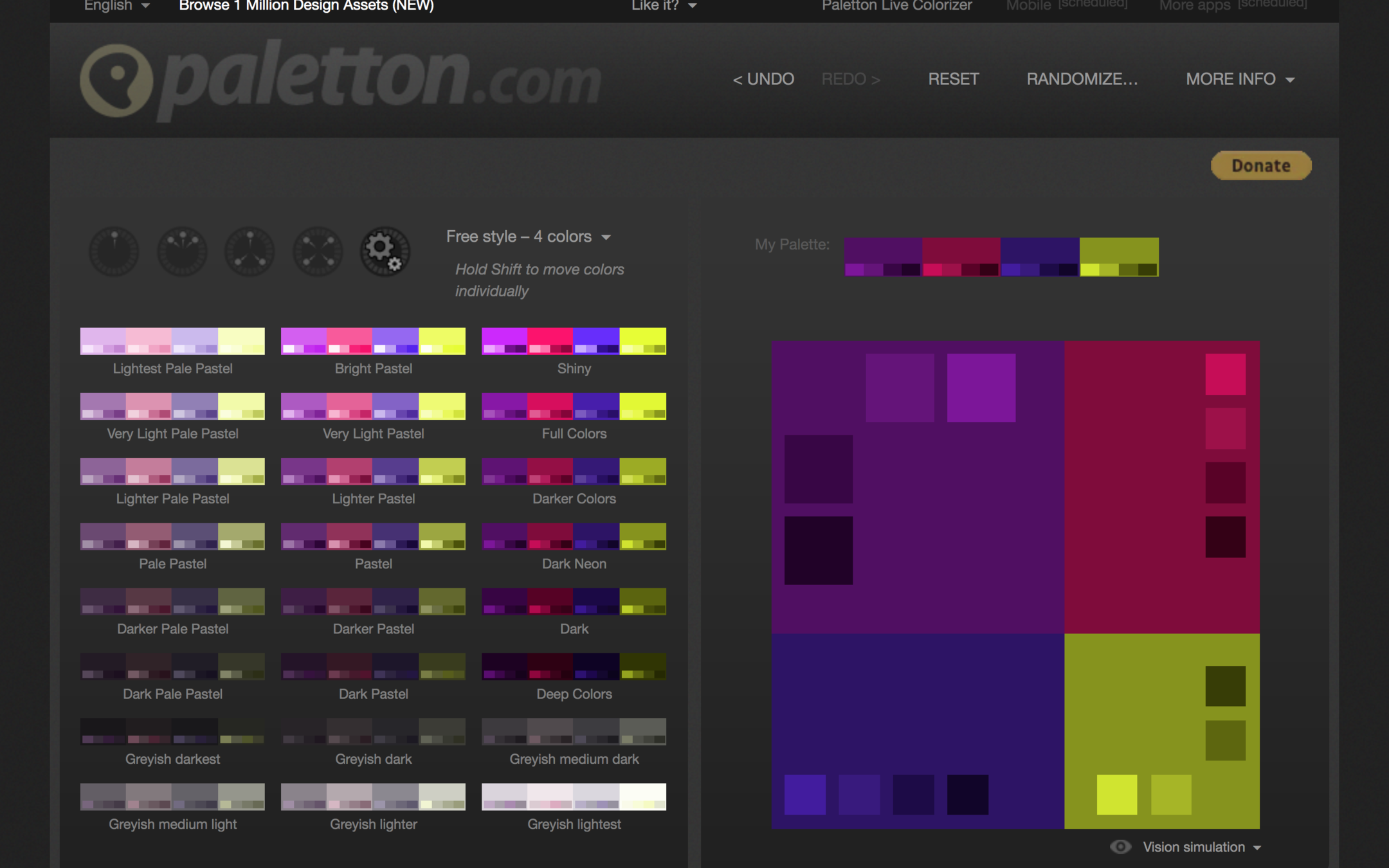Toggle the Vision simulation eye icon
This screenshot has height=868, width=1389.
1120,847
